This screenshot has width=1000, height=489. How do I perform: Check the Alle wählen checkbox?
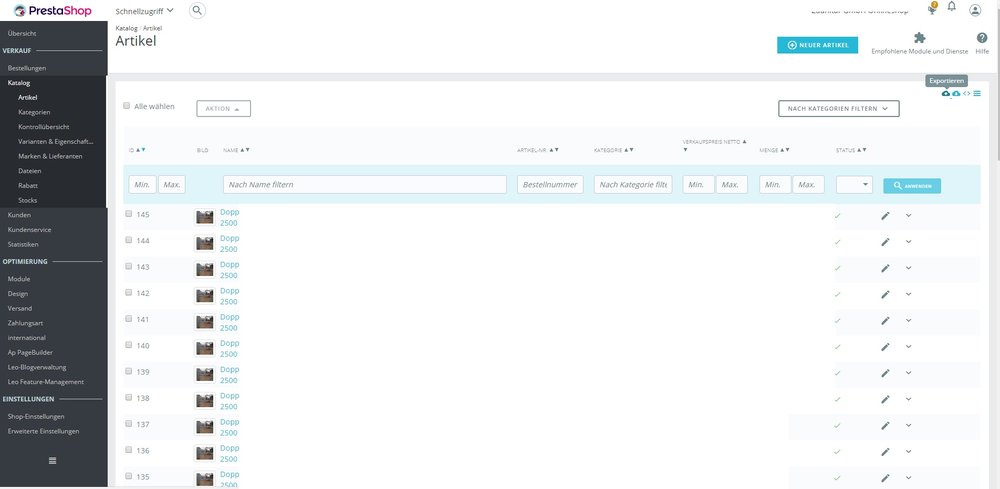pos(127,106)
